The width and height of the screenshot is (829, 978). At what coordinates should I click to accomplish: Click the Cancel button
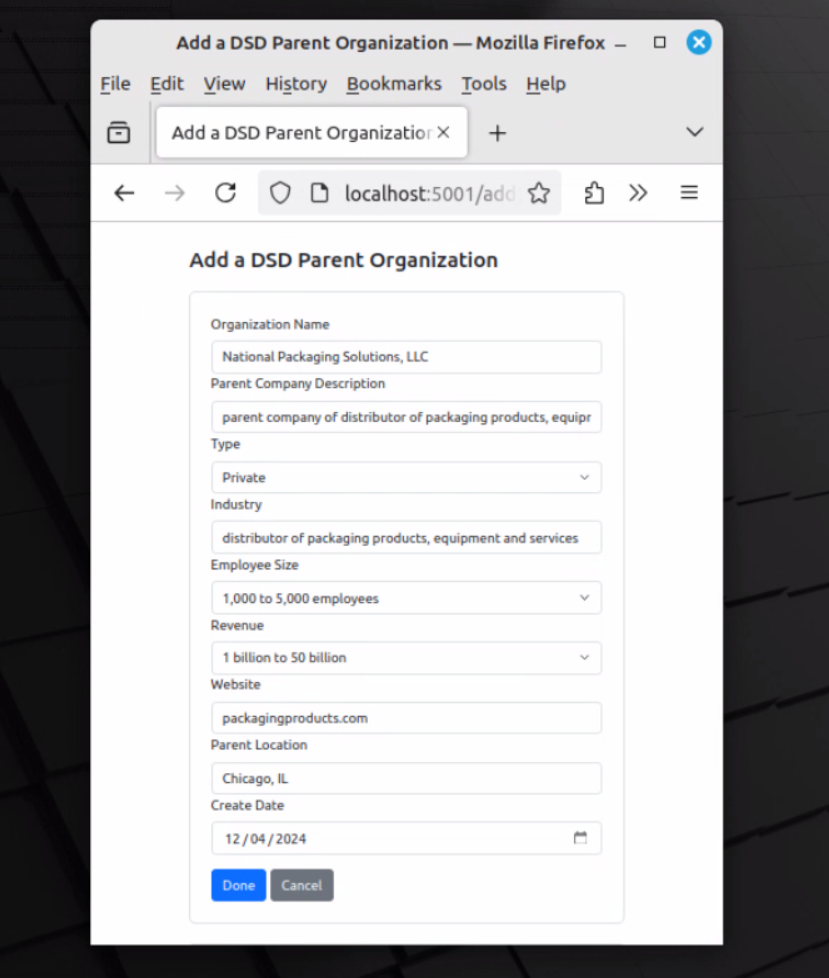tap(301, 885)
